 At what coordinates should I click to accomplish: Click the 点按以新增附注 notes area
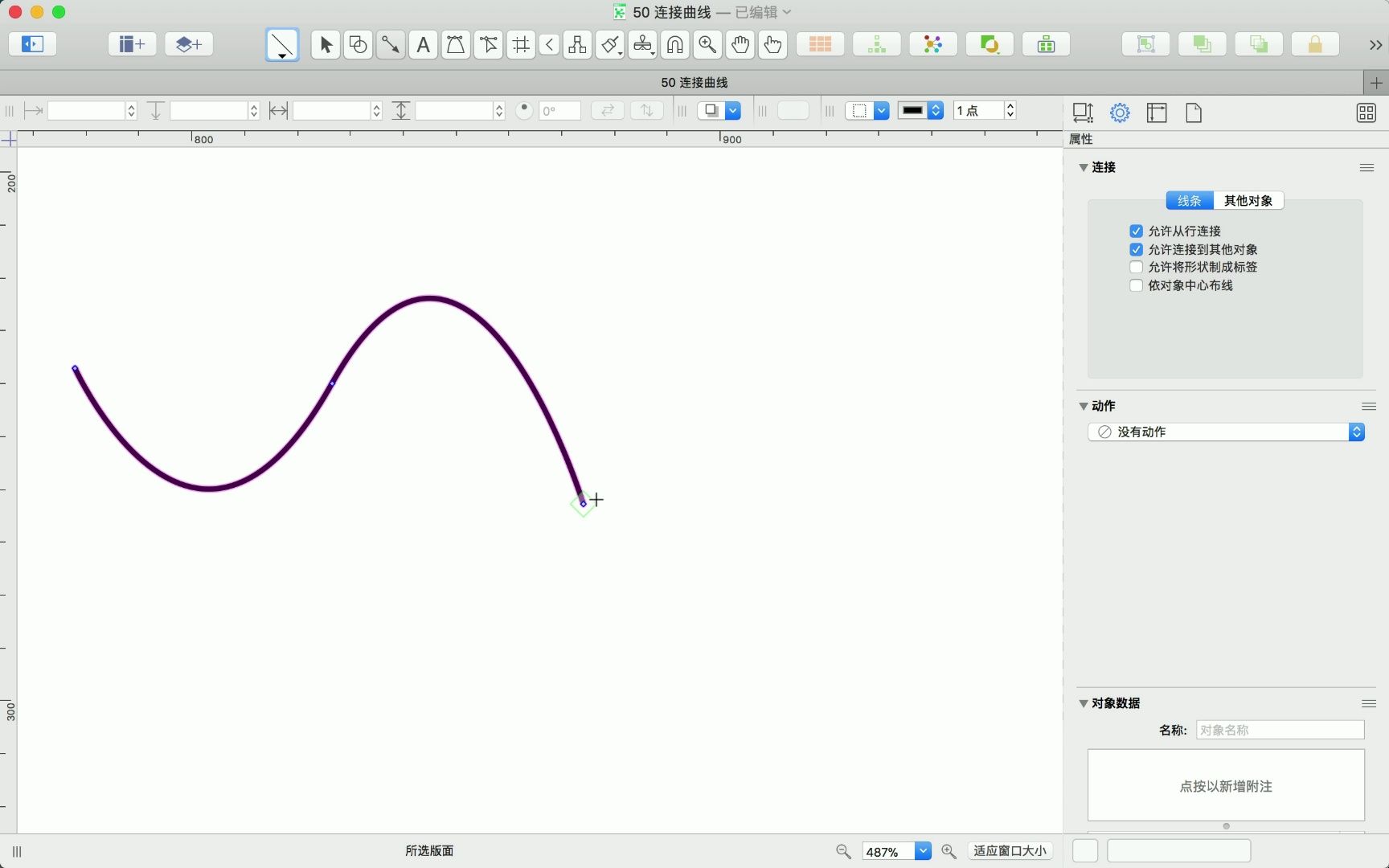(x=1226, y=785)
